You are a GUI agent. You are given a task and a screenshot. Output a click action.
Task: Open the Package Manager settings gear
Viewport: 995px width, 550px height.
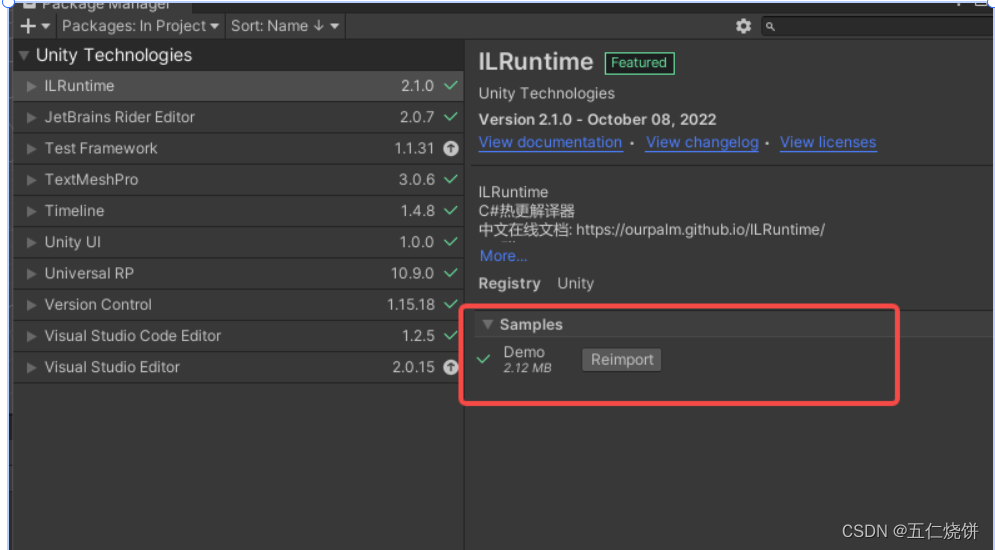click(743, 26)
